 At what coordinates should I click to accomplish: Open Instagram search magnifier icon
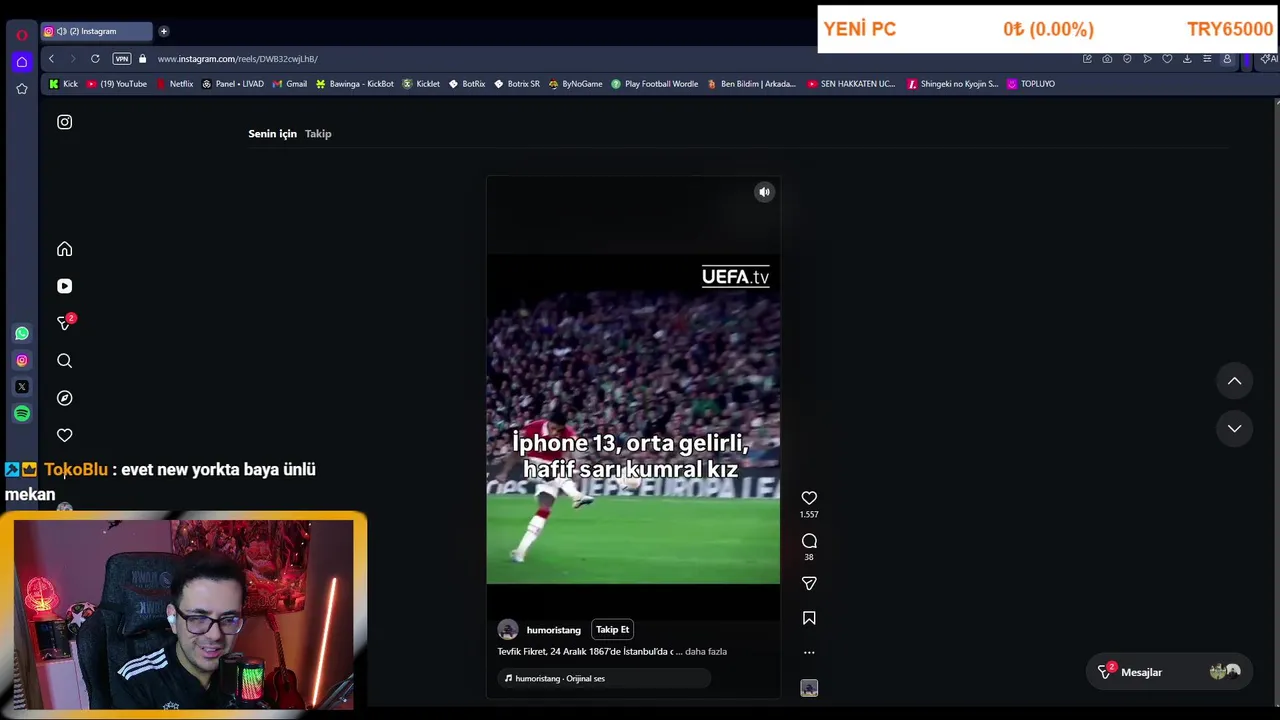point(64,361)
